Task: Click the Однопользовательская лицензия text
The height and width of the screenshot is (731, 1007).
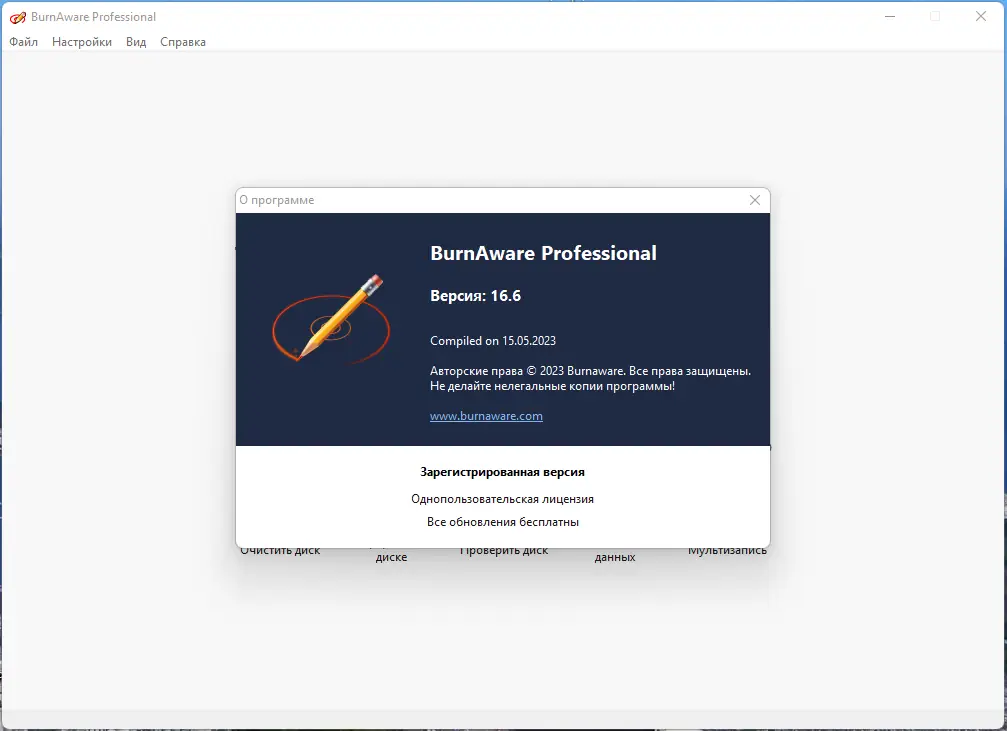Action: point(502,498)
